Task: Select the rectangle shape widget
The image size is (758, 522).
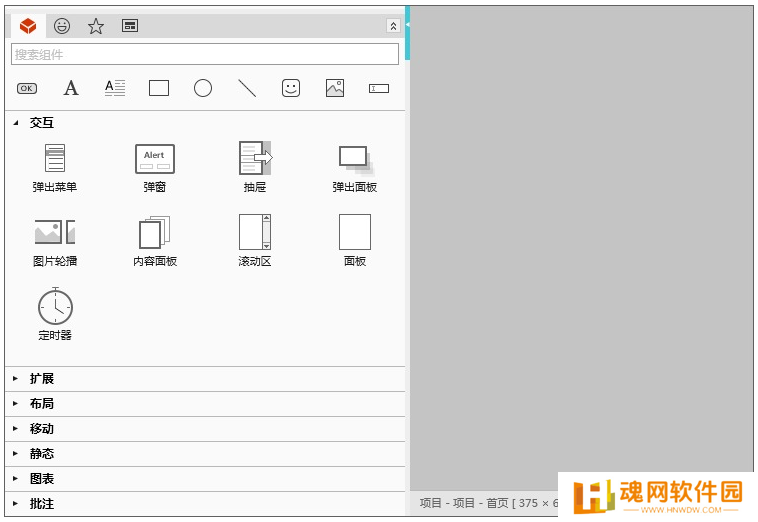Action: (159, 88)
